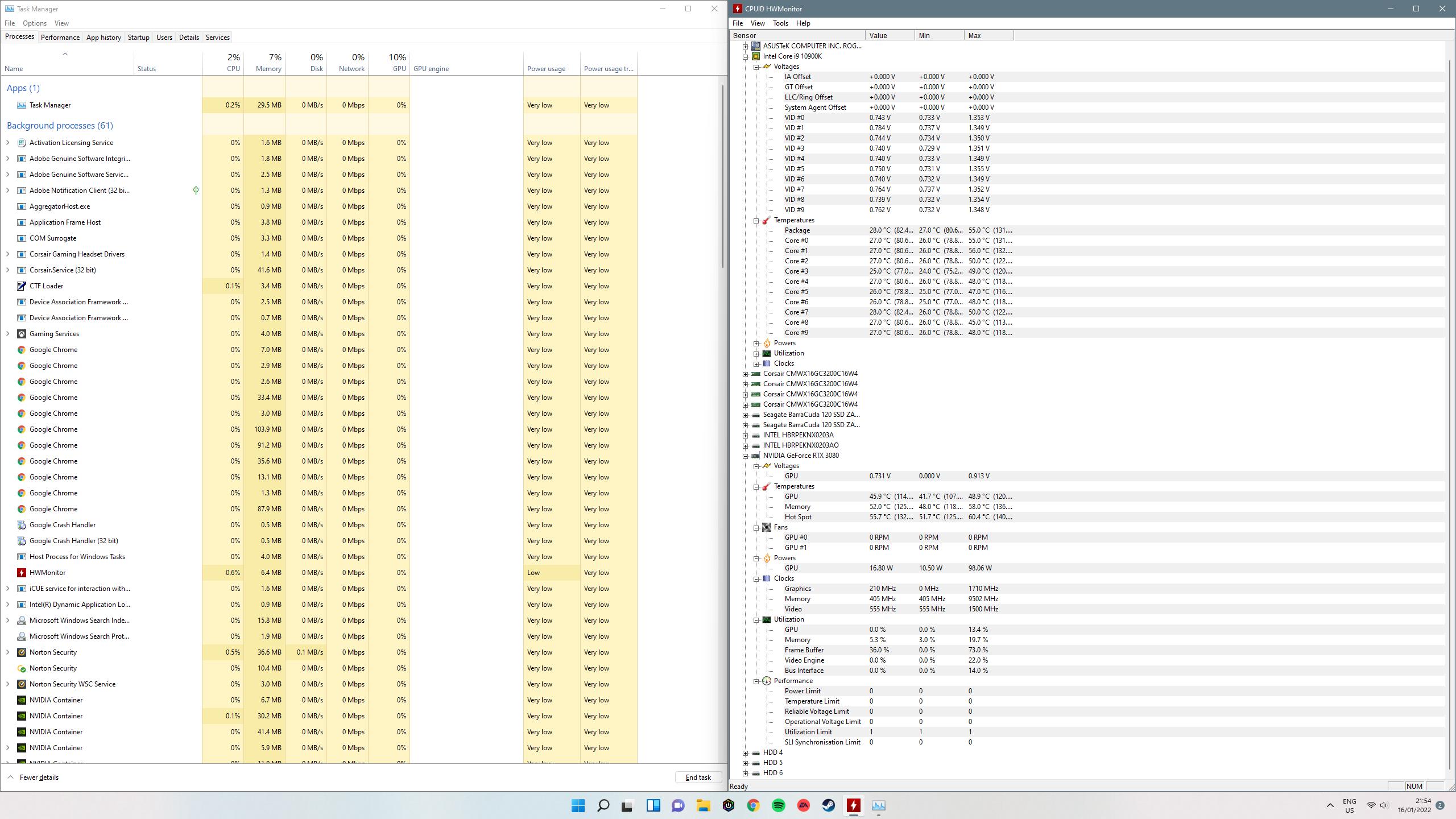
Task: Open the Services tab
Action: [217, 38]
